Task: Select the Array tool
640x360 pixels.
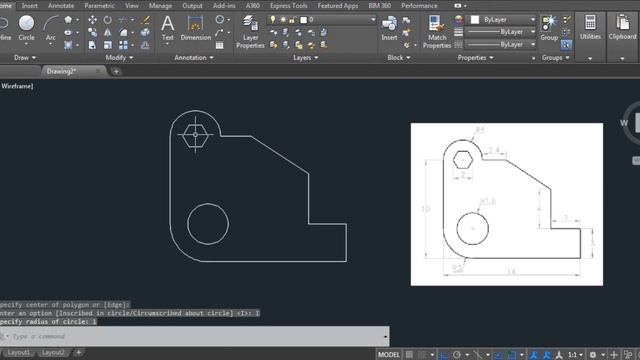Action: 123,45
